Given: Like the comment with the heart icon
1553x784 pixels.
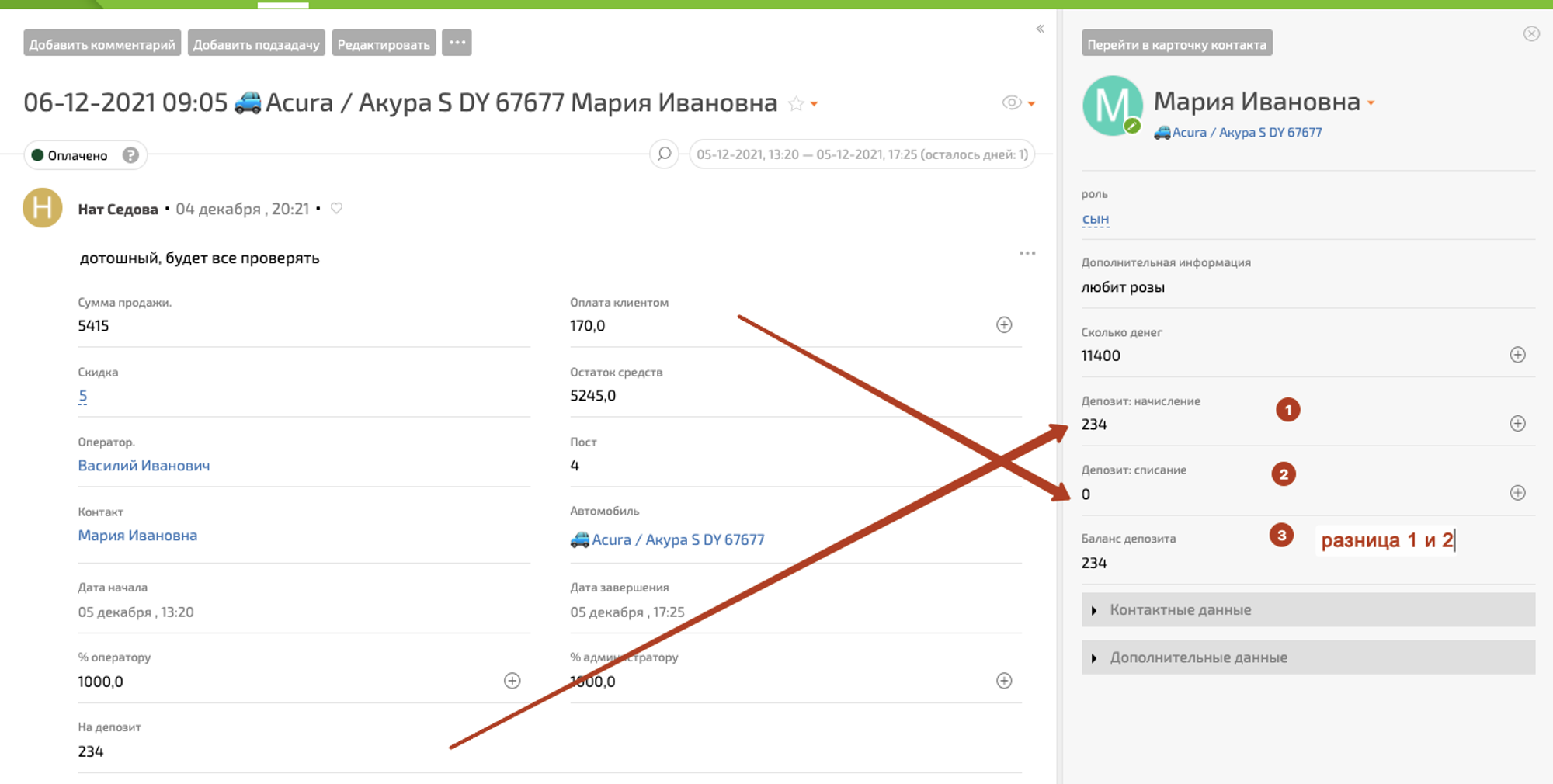Looking at the screenshot, I should (336, 208).
